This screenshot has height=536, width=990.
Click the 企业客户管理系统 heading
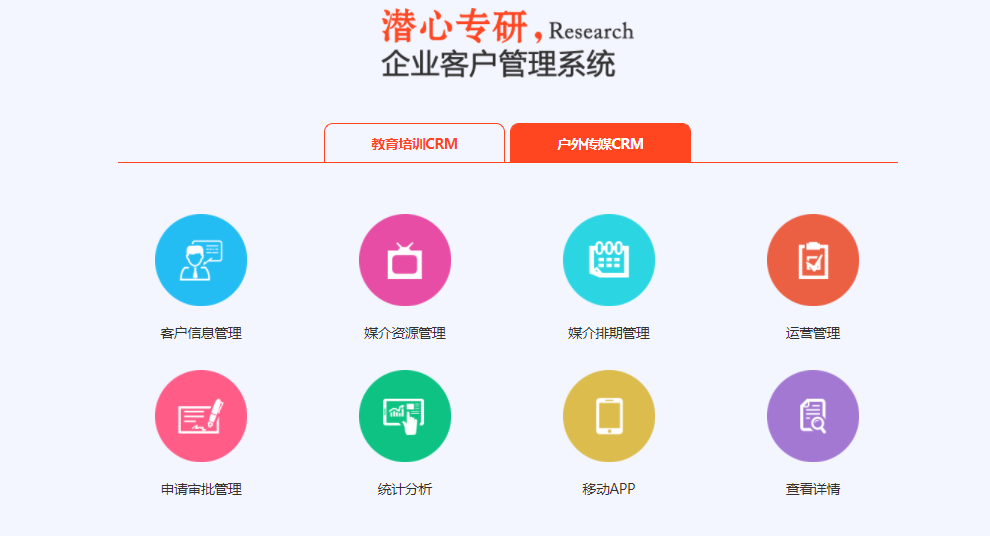click(x=498, y=64)
